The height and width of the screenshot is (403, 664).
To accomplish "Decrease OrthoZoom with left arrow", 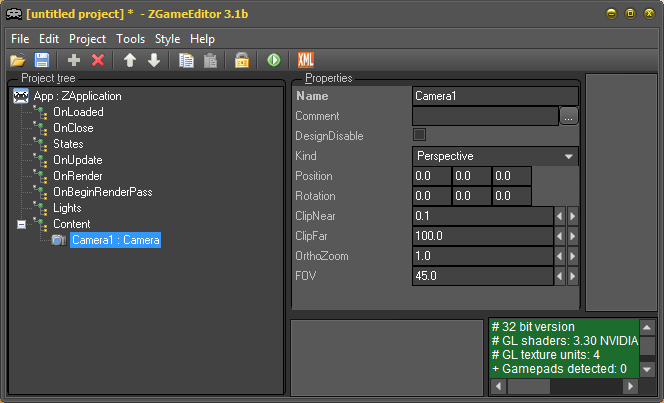I will pos(560,256).
